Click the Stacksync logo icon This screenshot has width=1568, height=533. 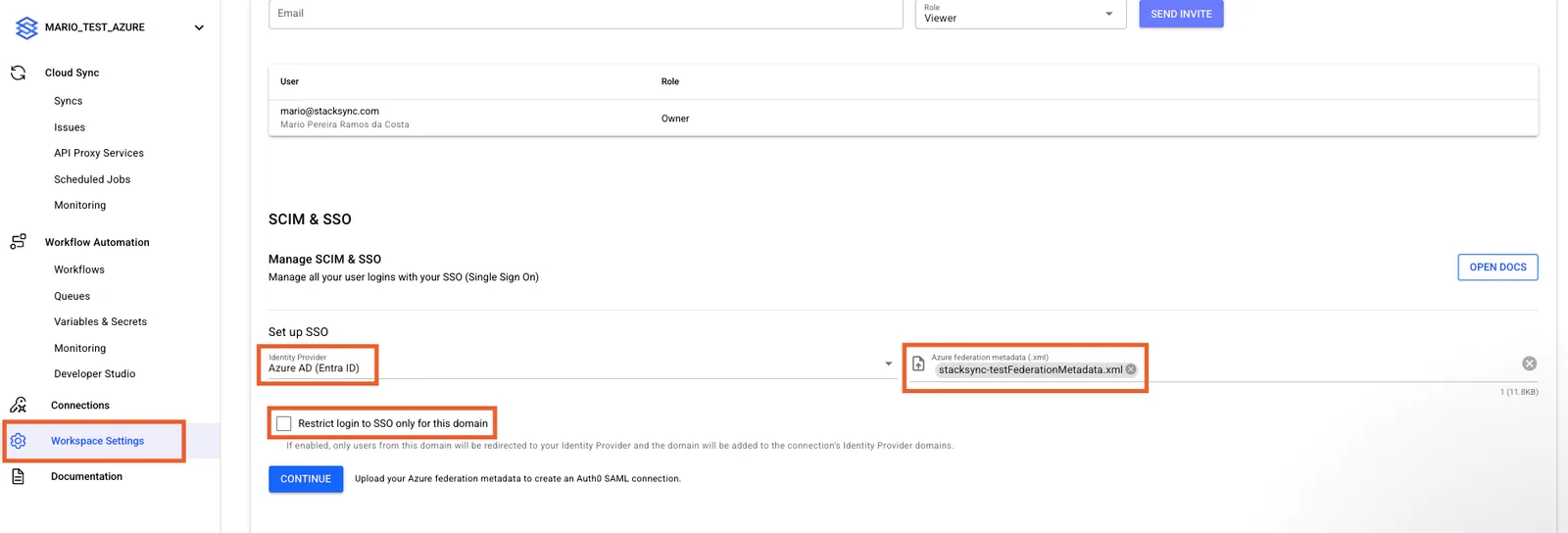[x=26, y=27]
